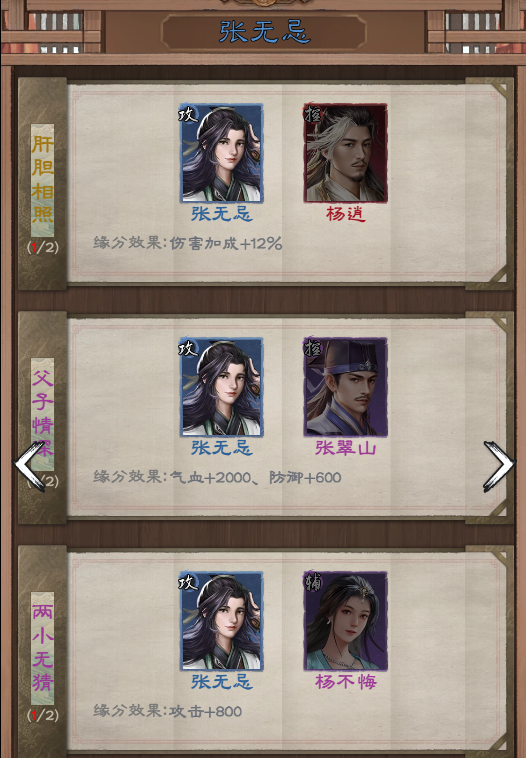The image size is (526, 758).
Task: Tap 张无忌 portrait in 父子情深 row
Action: tap(221, 387)
